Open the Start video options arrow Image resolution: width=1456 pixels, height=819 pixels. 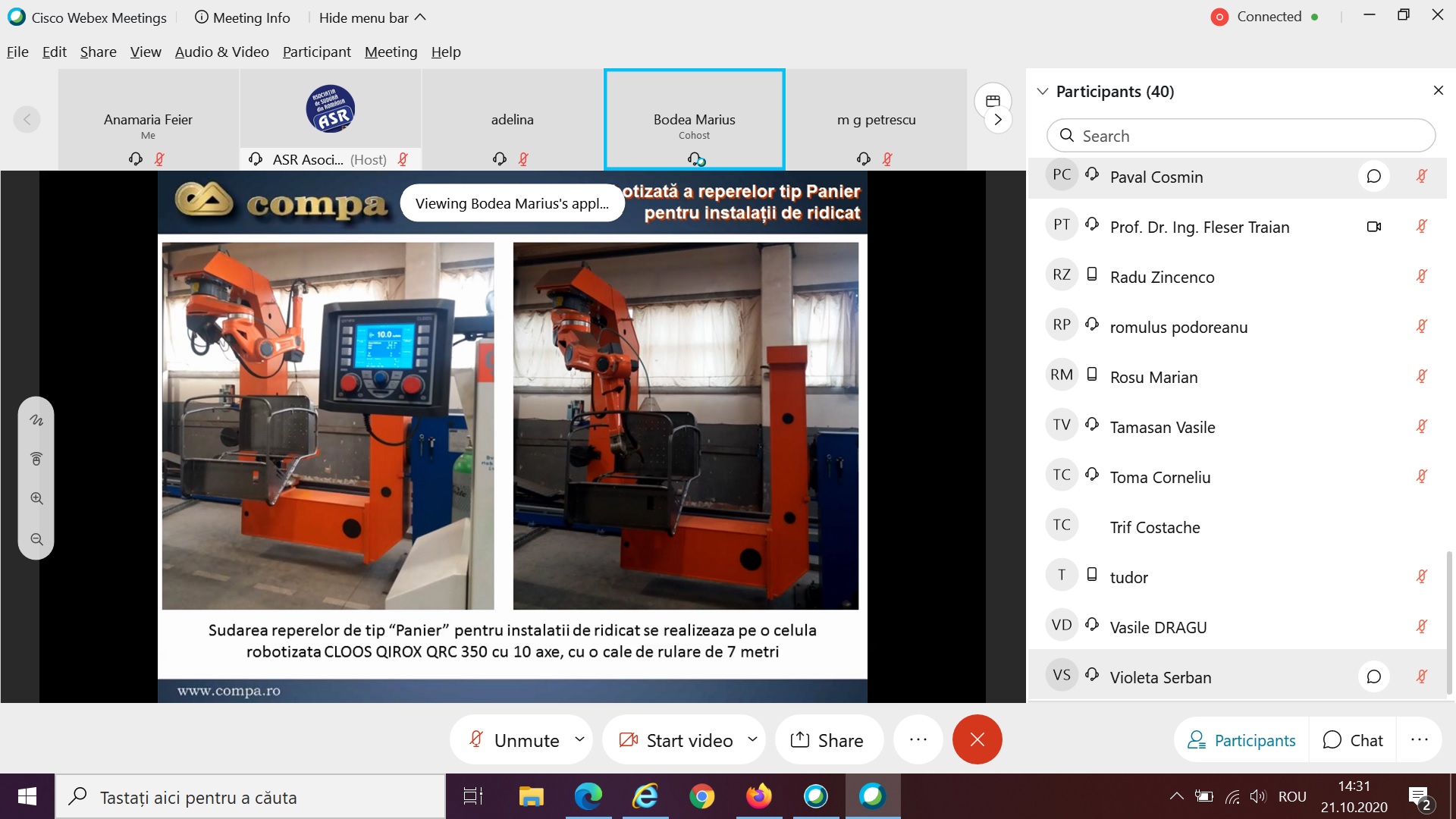click(752, 739)
